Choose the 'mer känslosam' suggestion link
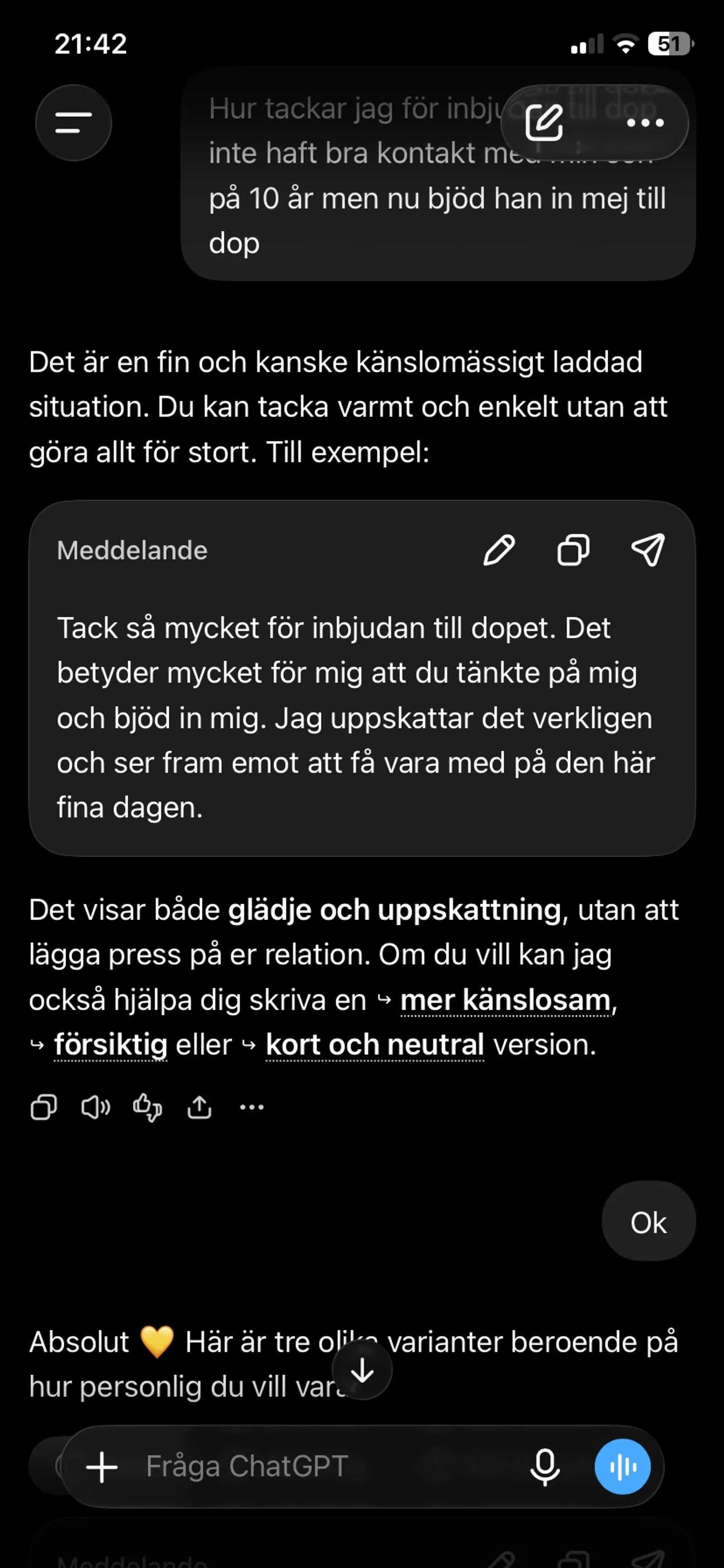 tap(505, 1000)
